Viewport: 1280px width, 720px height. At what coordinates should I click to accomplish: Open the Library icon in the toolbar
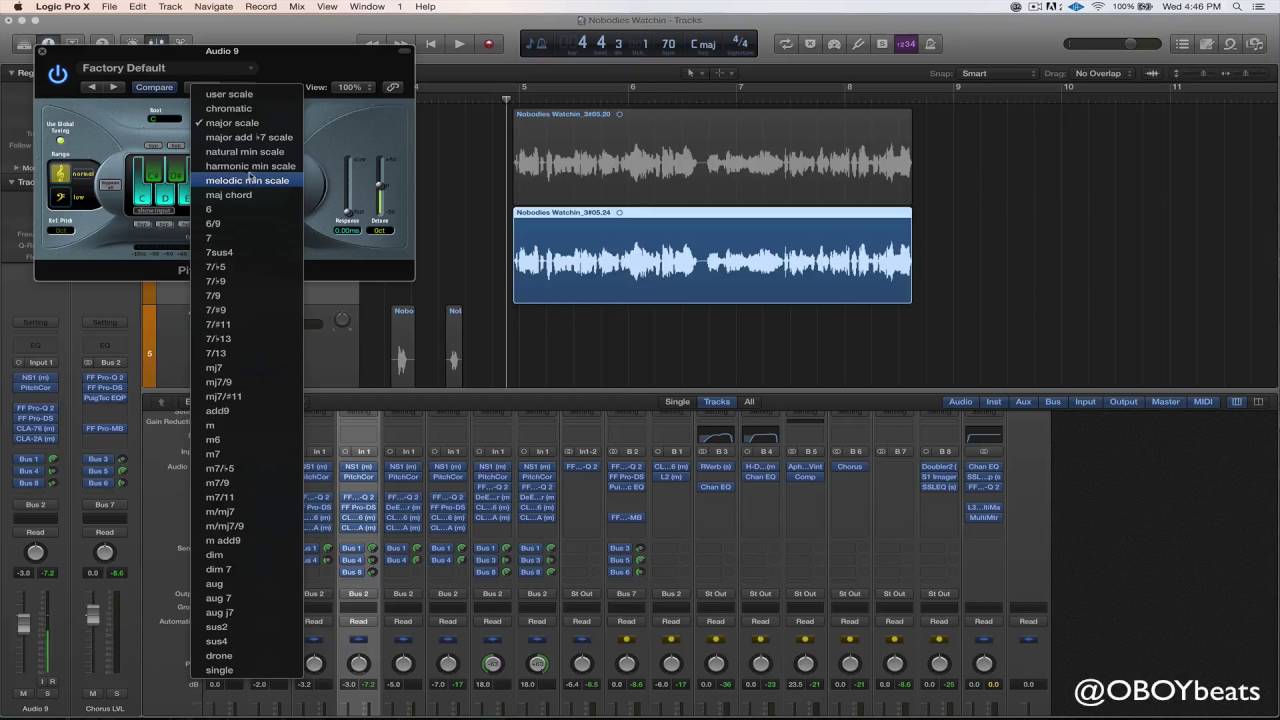click(x=23, y=44)
